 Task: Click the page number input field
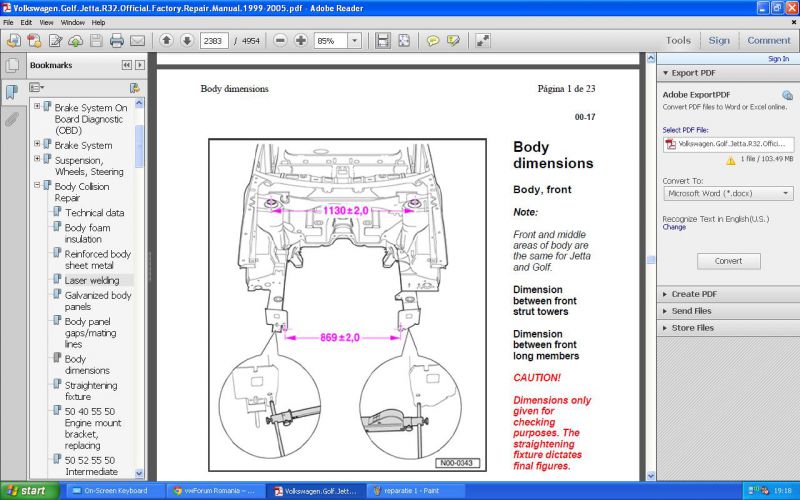(x=213, y=41)
